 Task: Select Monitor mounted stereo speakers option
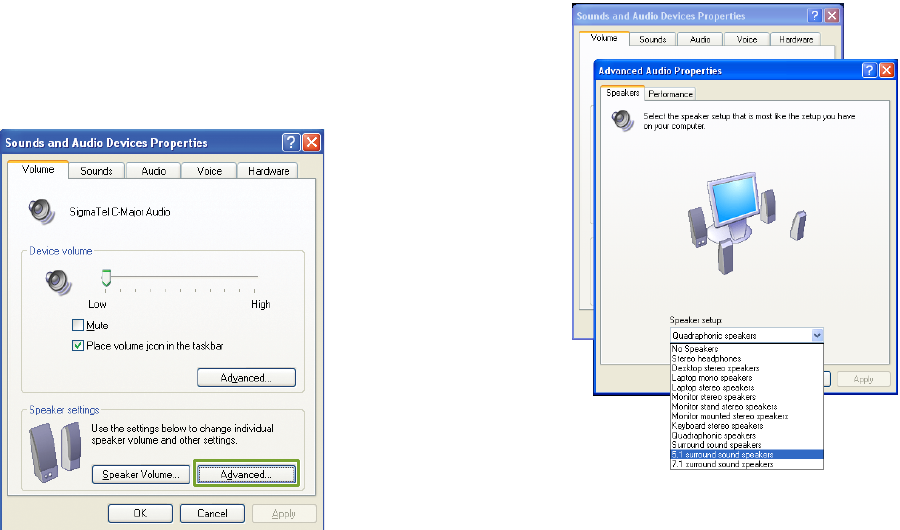pyautogui.click(x=747, y=416)
